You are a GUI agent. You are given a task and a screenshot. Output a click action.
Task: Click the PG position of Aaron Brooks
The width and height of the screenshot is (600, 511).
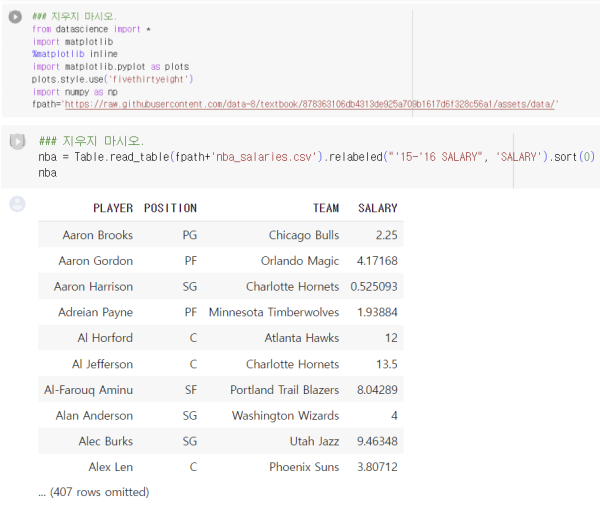coord(190,235)
